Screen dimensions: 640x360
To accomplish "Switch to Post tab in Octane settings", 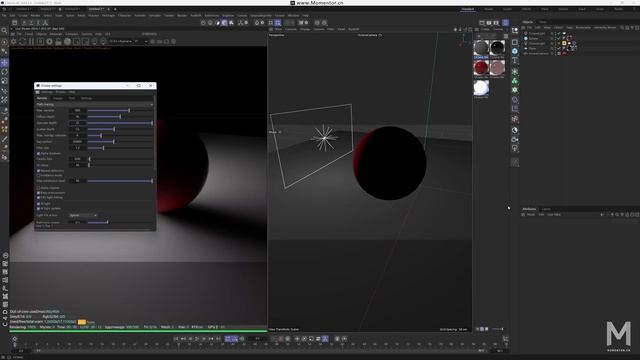I will [x=72, y=98].
